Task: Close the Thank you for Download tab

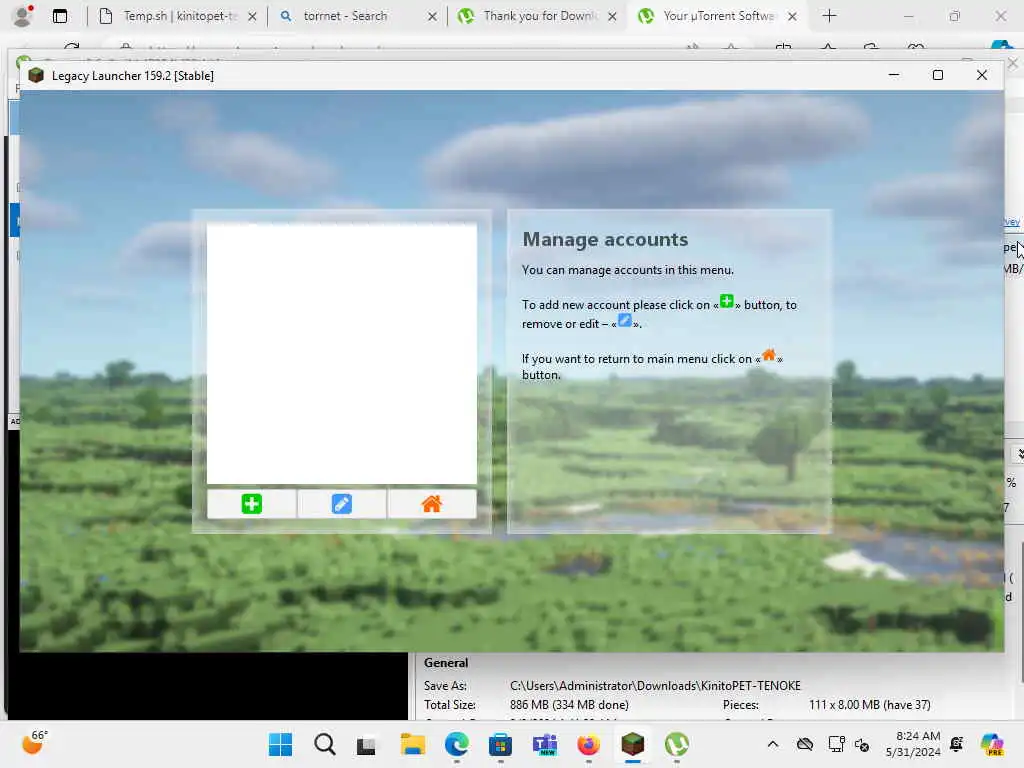Action: (612, 16)
